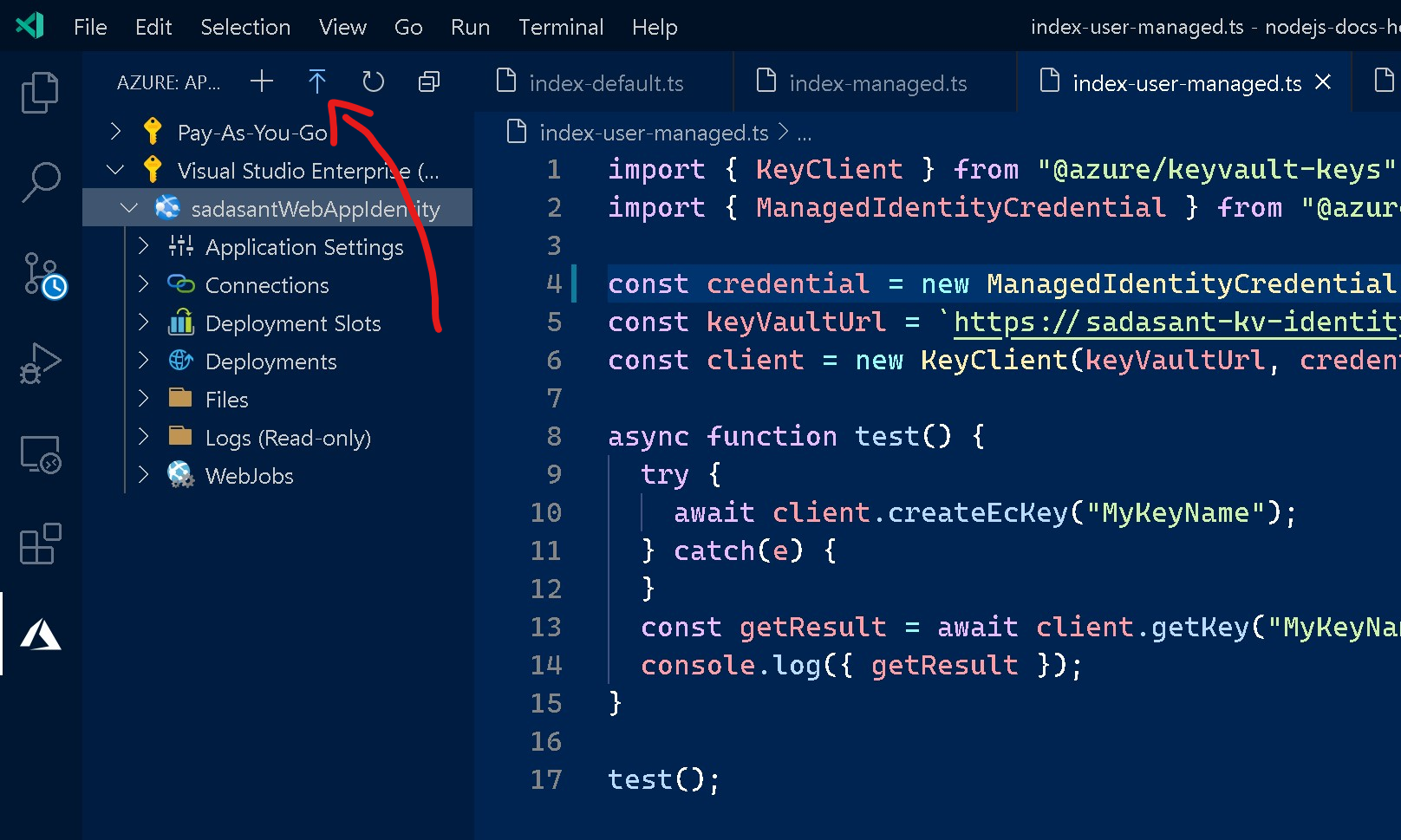Select the Azure view icon
1401x840 pixels.
pos(40,634)
